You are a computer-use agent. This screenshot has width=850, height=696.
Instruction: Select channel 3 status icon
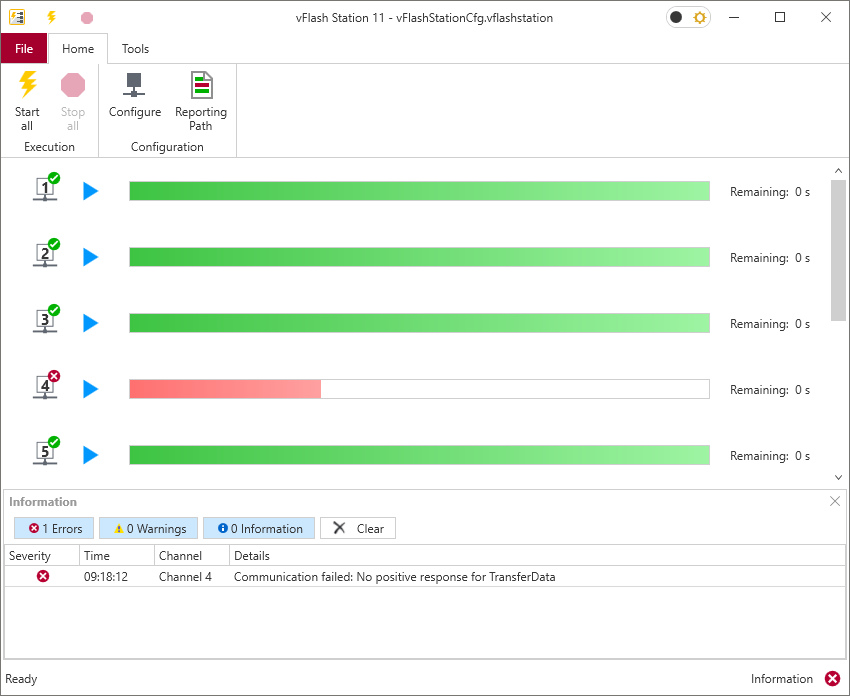(x=46, y=319)
